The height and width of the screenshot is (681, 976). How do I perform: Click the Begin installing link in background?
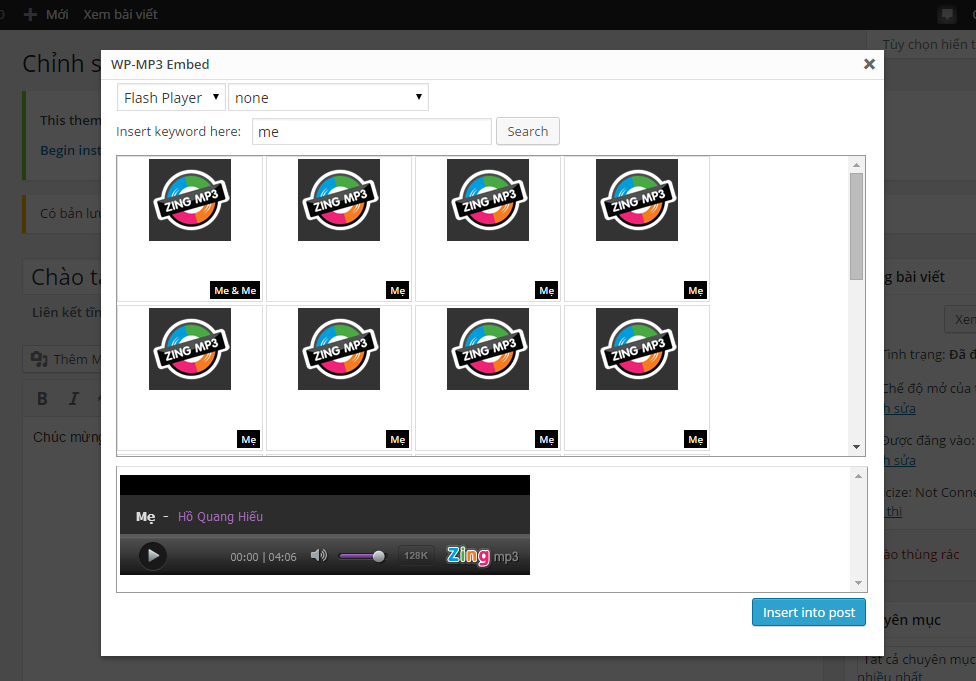[70, 151]
